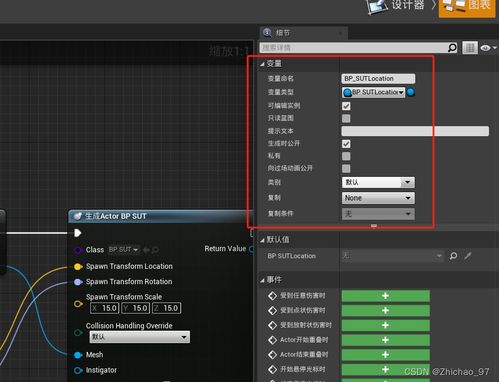Click the execution input pin on spawn node

coord(78,233)
